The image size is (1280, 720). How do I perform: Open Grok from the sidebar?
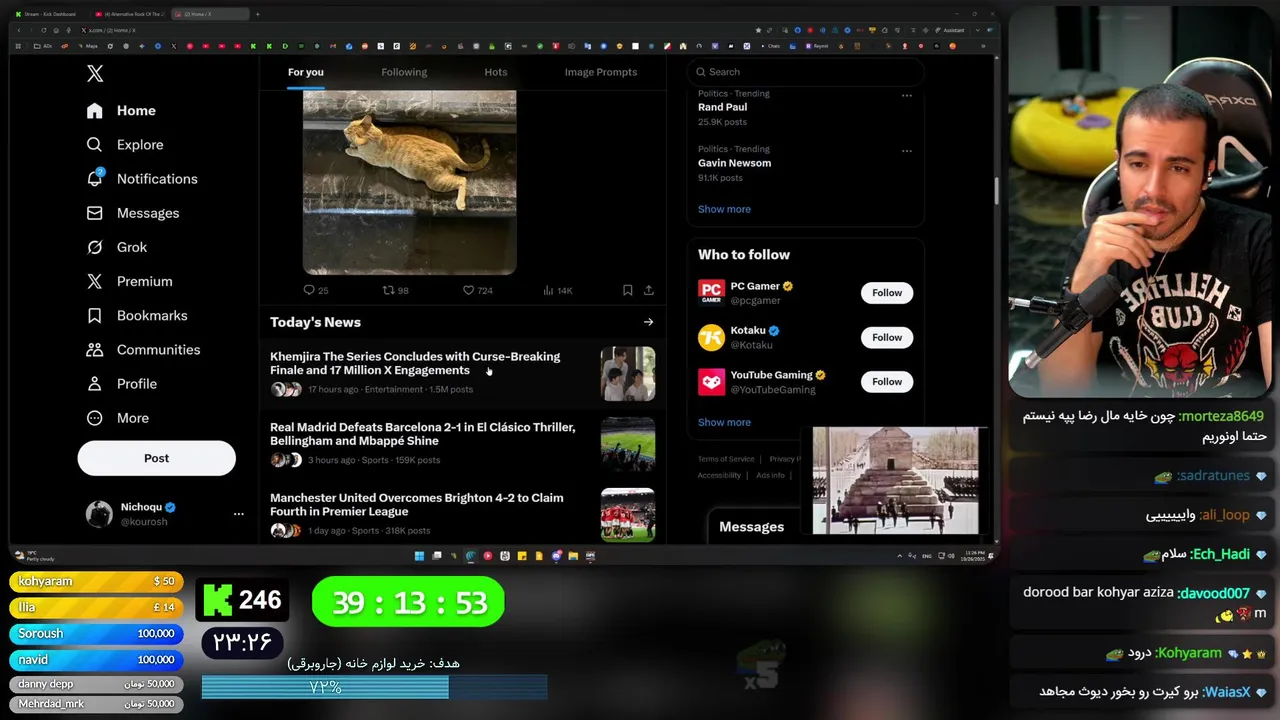click(x=117, y=247)
